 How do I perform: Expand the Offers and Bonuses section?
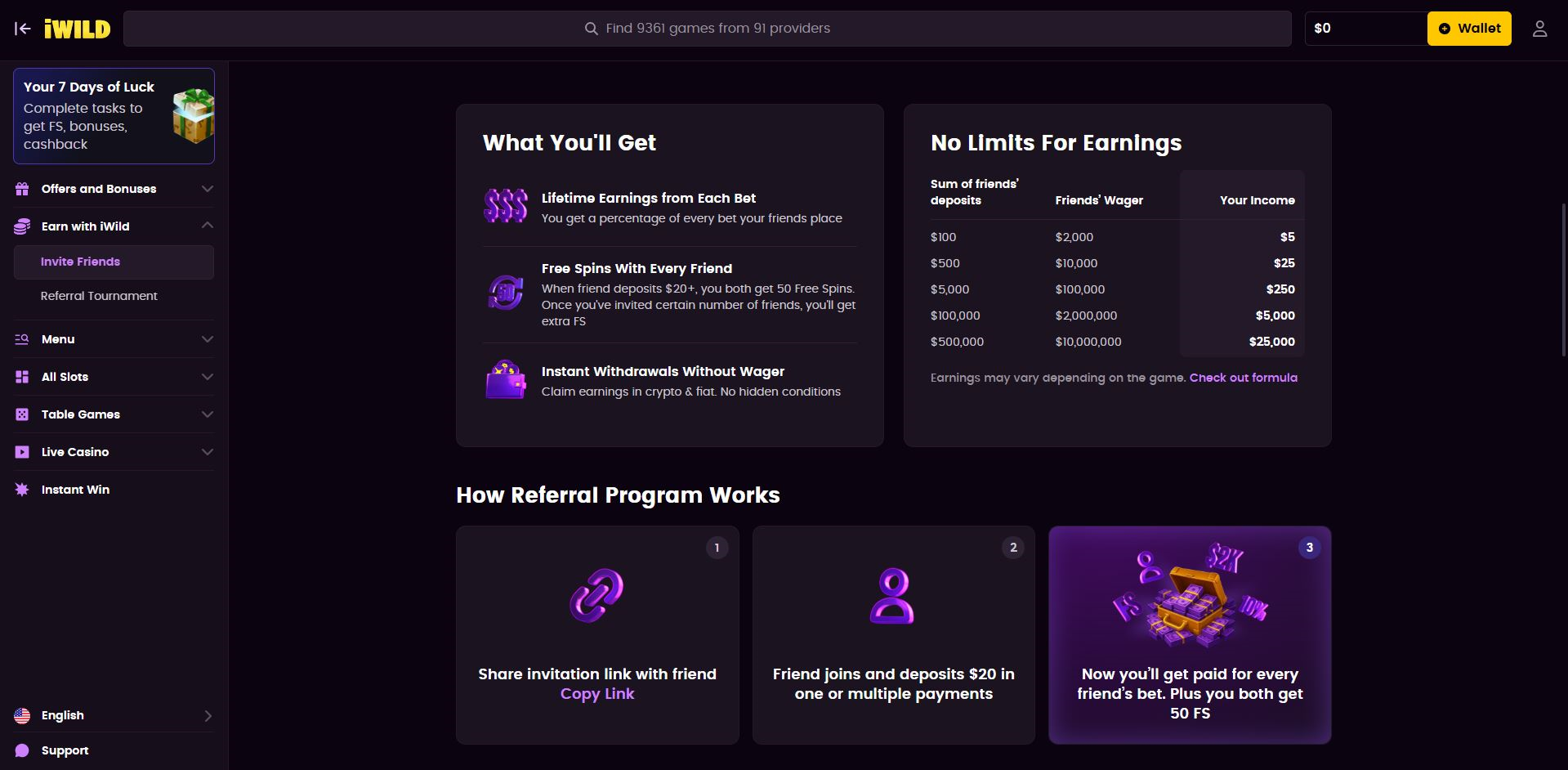(x=208, y=189)
